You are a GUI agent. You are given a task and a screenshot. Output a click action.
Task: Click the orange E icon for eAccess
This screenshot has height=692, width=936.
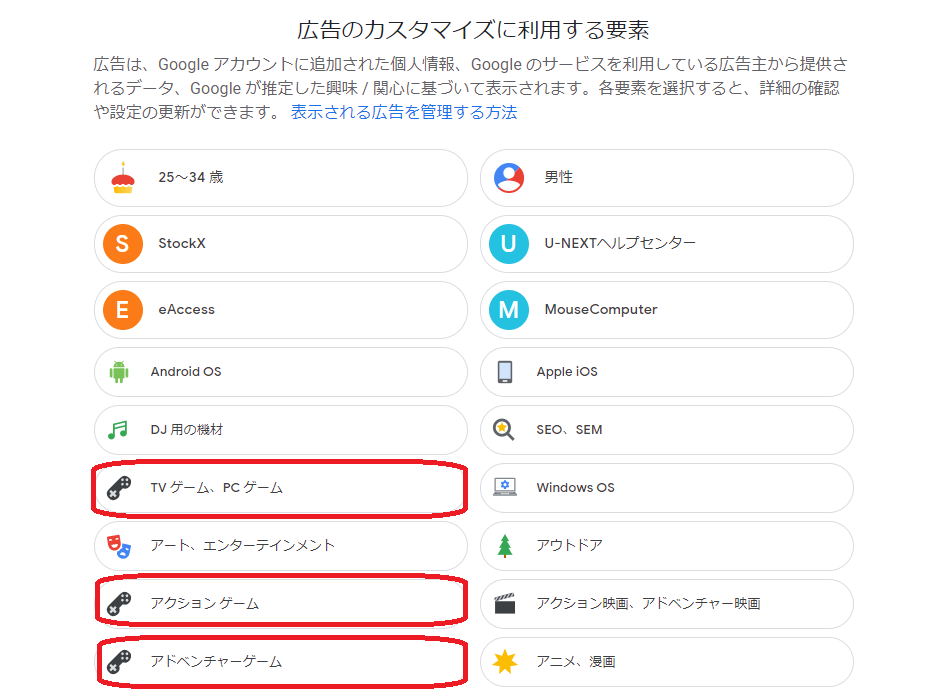pos(122,310)
